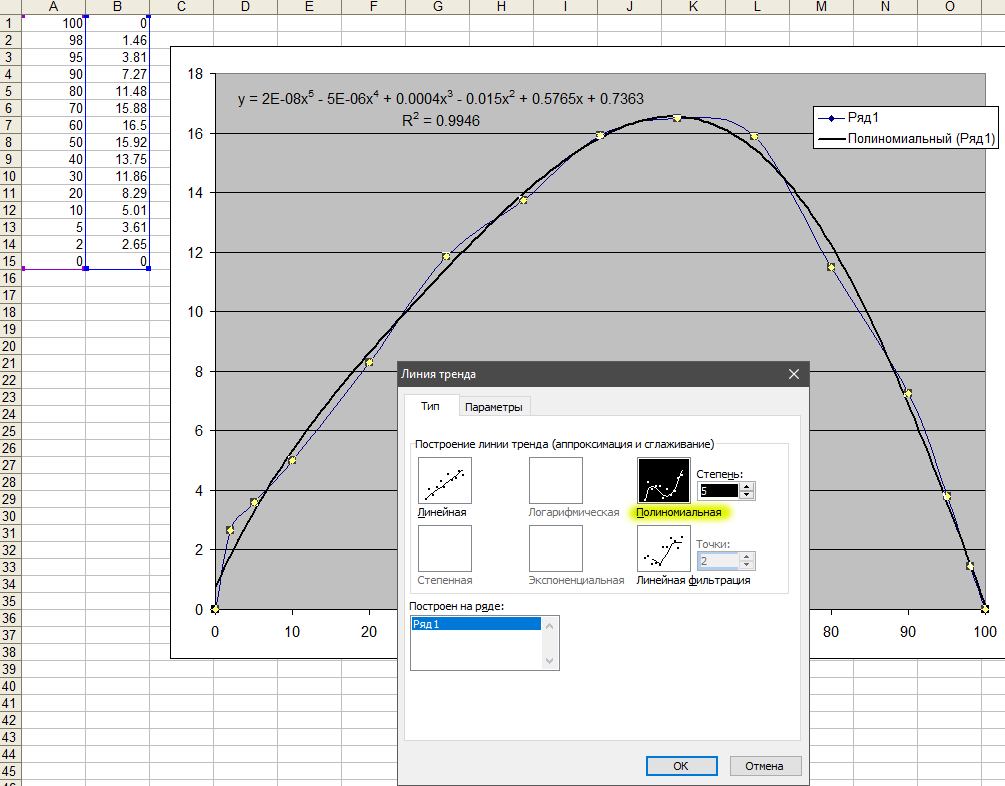Select the Полиномиальный (Ряд1) legend entry

point(920,140)
